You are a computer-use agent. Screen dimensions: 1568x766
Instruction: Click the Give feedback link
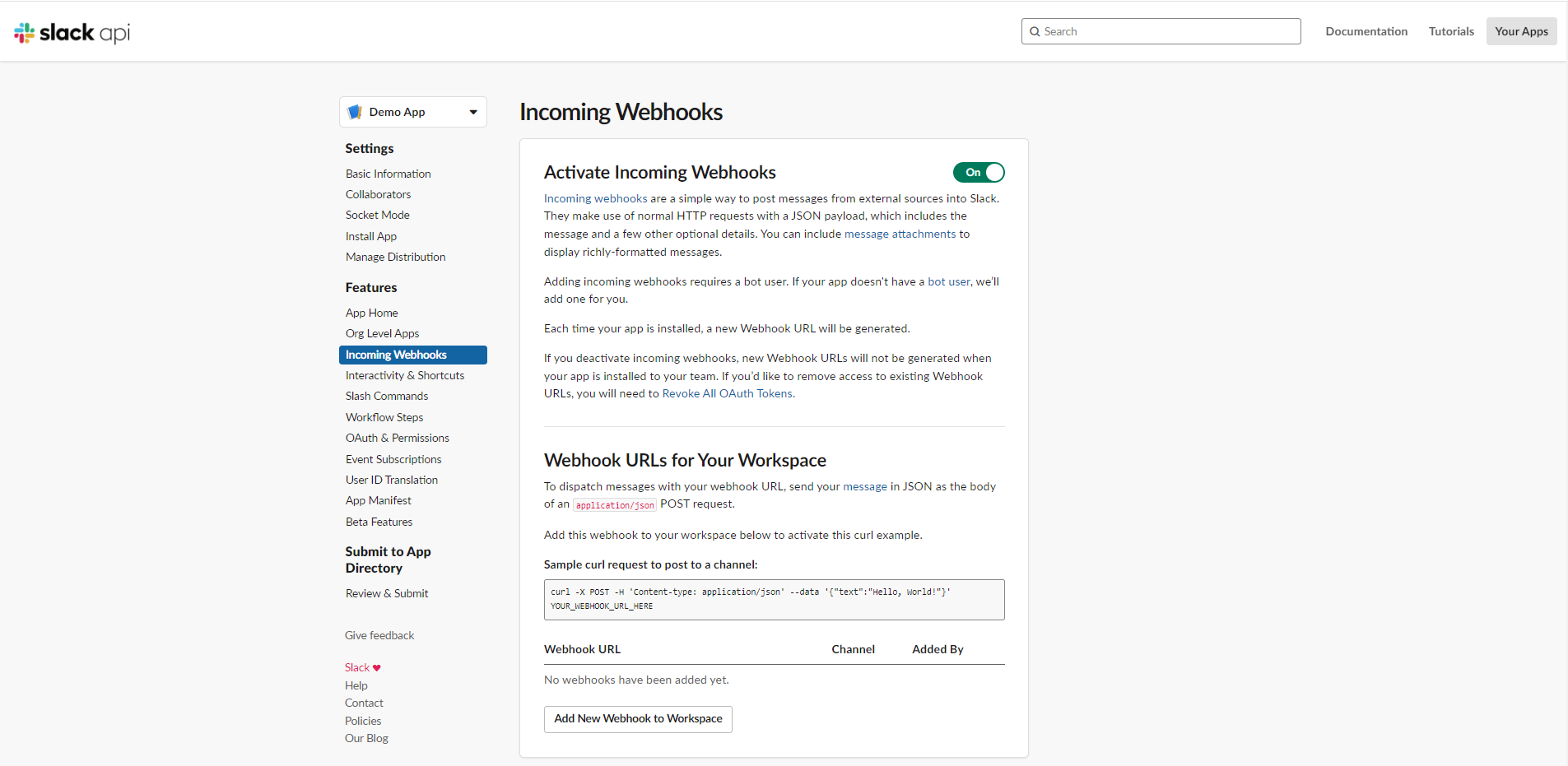click(x=379, y=635)
